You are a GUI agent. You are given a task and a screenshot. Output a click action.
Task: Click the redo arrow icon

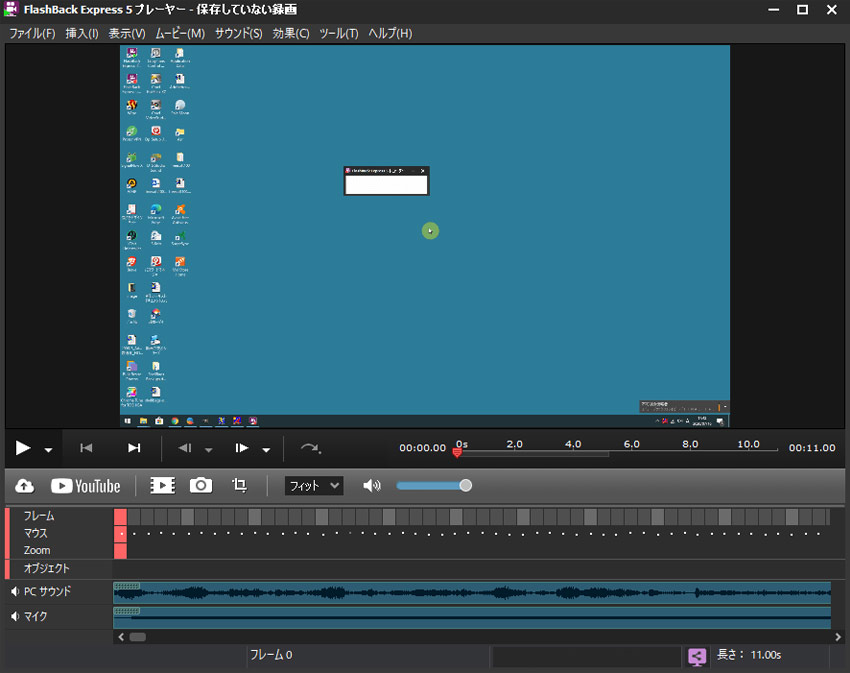tap(311, 448)
